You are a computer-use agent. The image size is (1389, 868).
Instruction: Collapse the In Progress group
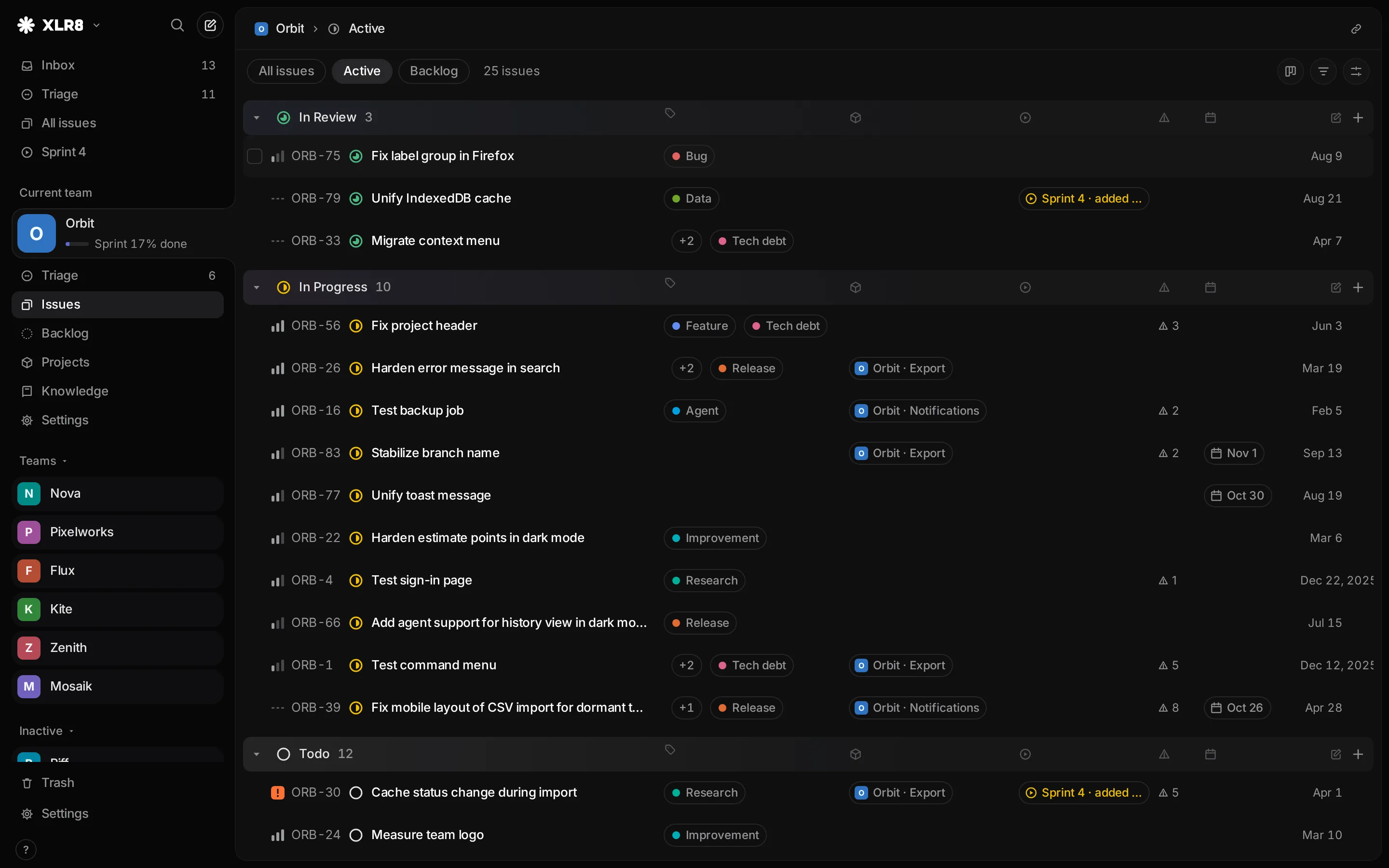(x=257, y=287)
